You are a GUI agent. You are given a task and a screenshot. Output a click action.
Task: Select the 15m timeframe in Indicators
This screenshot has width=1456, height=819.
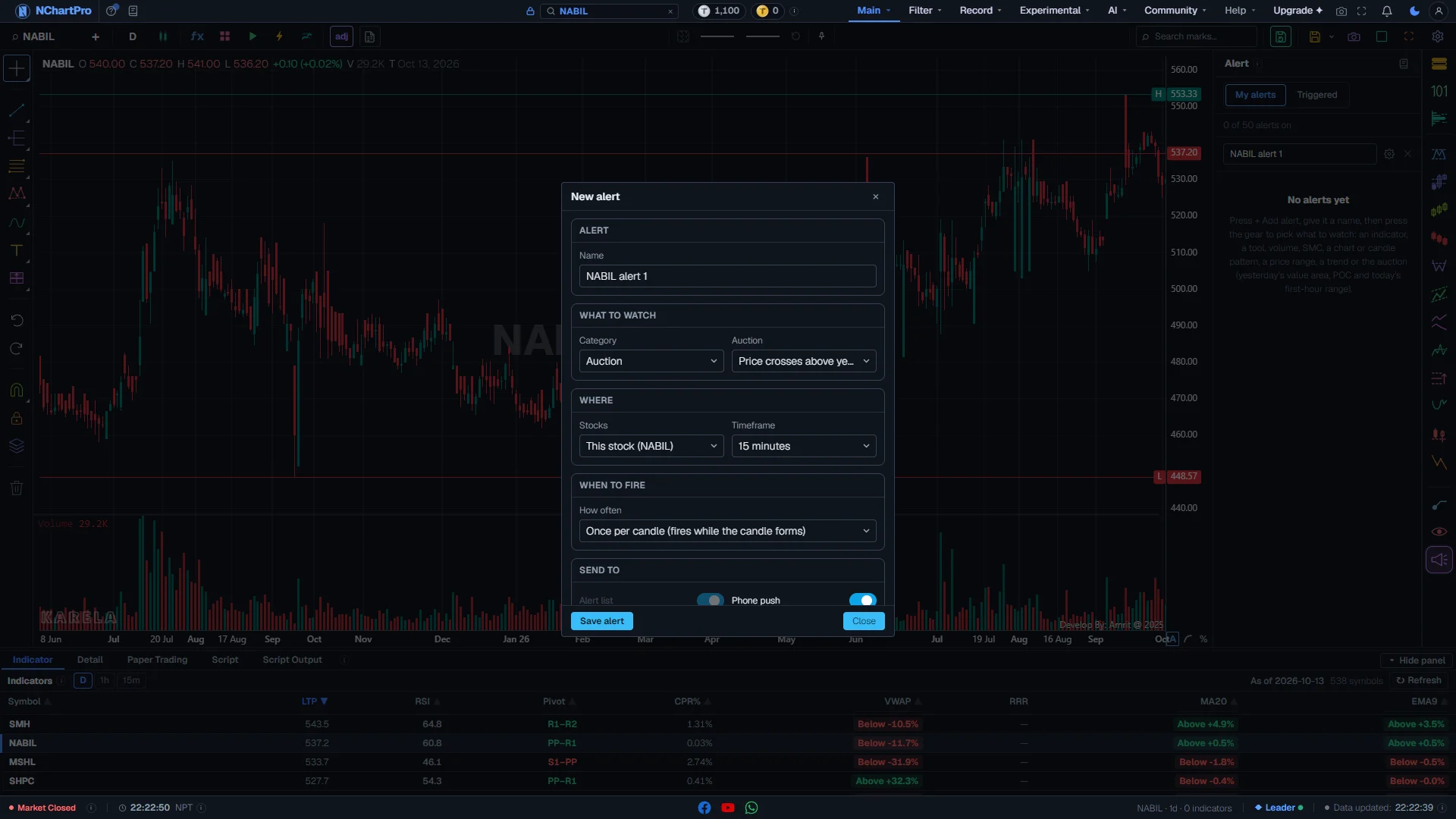pyautogui.click(x=131, y=680)
